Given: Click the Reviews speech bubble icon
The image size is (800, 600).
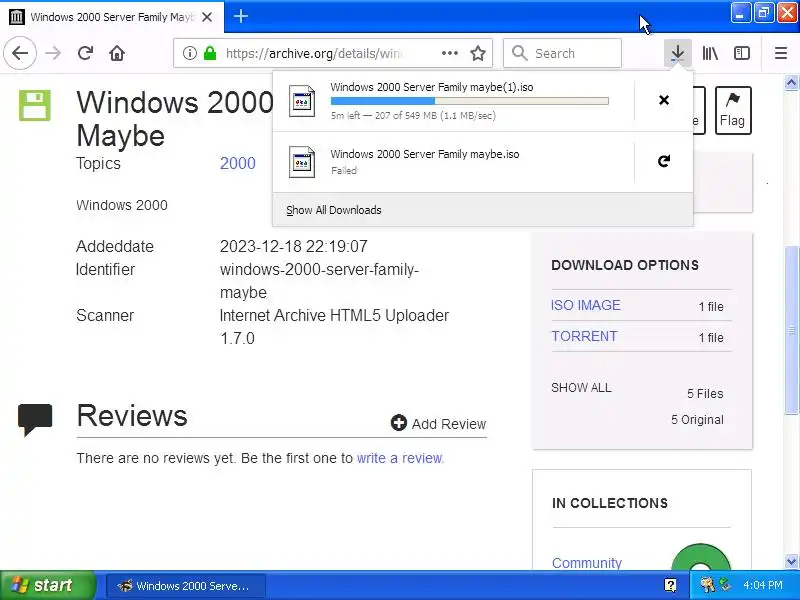Looking at the screenshot, I should (x=35, y=419).
